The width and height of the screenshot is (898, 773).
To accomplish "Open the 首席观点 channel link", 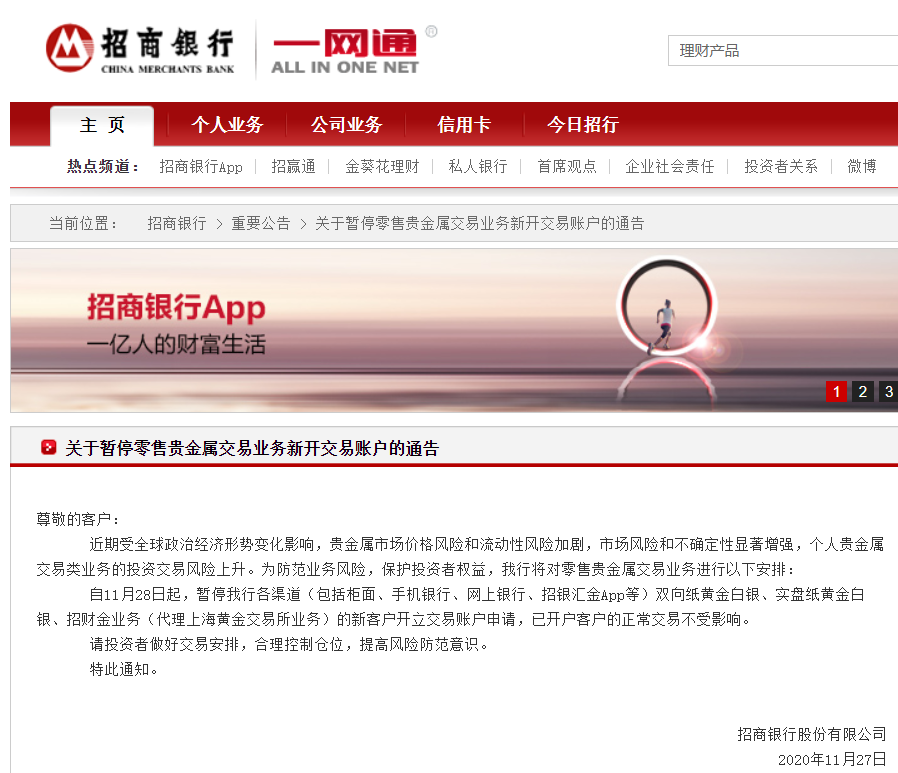I will click(x=567, y=167).
